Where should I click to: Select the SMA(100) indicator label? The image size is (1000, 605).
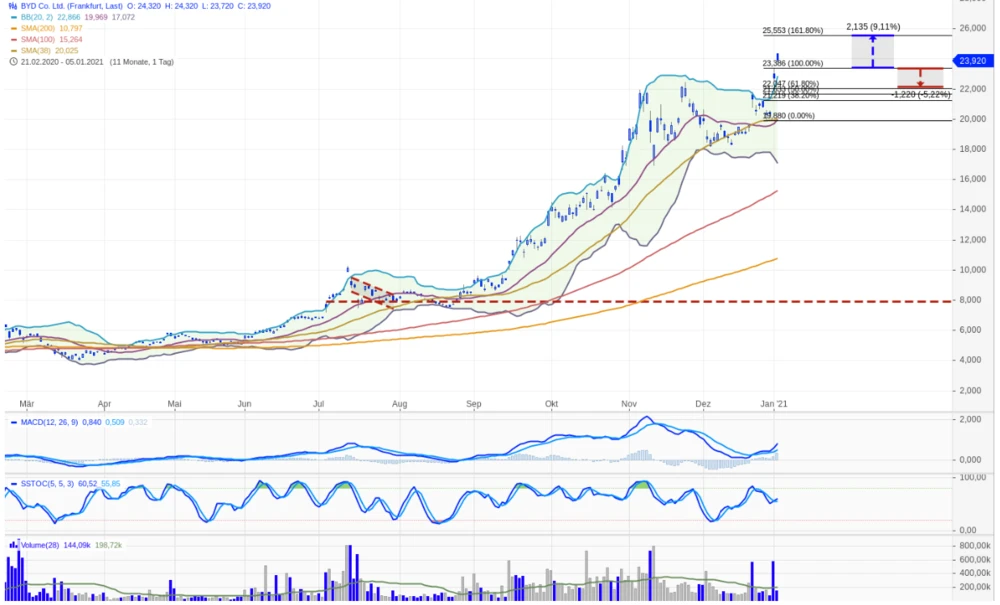point(42,40)
